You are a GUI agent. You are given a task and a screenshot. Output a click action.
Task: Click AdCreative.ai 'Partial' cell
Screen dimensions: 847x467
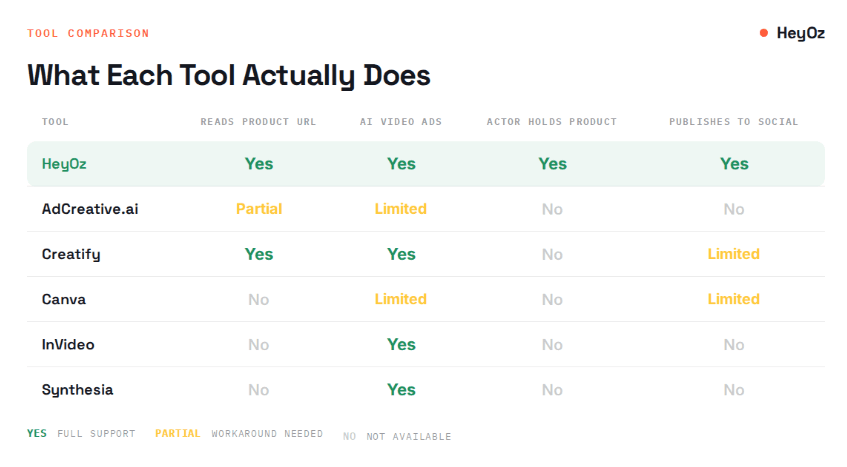click(259, 209)
